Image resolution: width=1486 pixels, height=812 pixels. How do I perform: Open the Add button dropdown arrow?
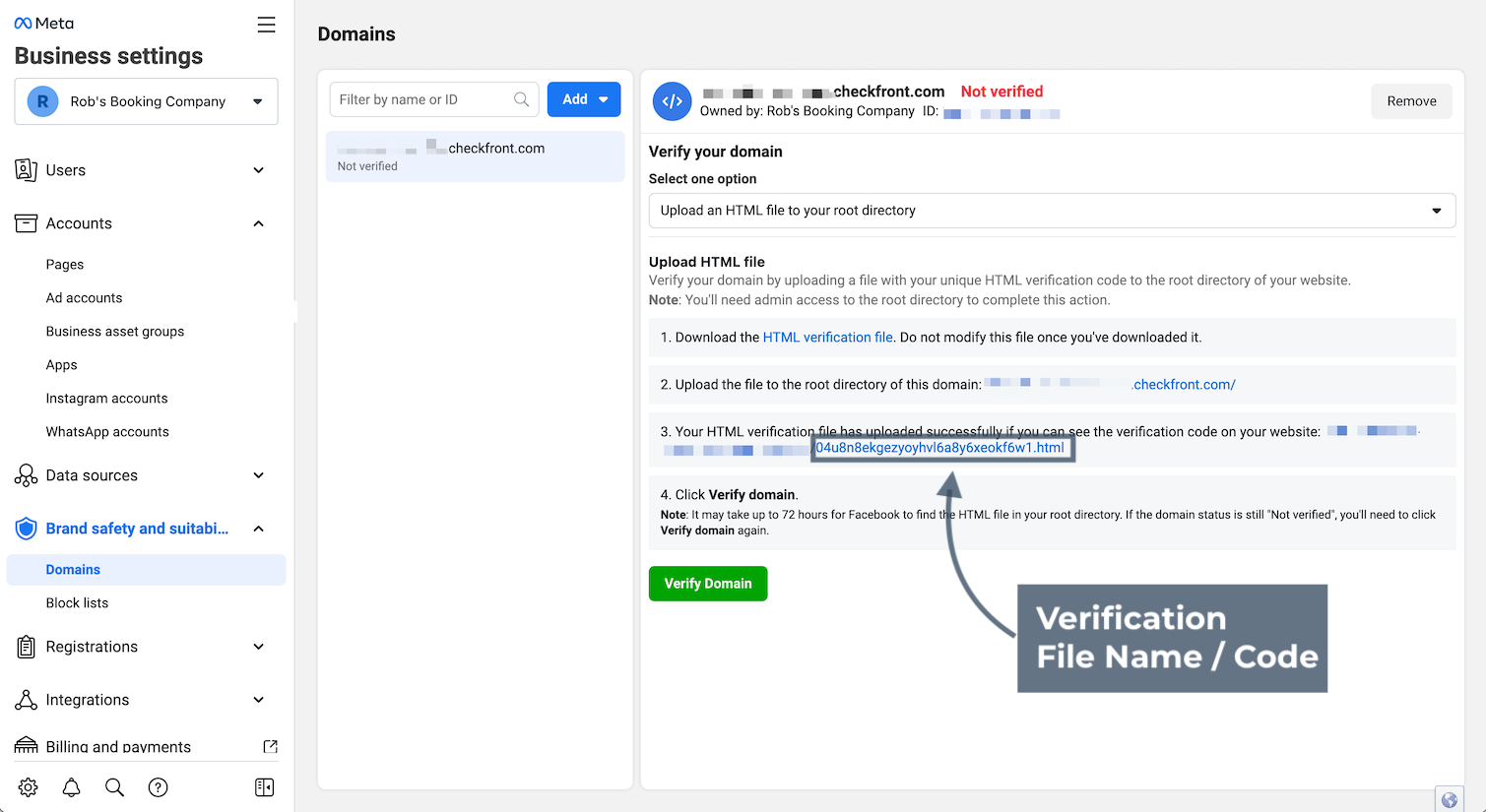pyautogui.click(x=604, y=99)
